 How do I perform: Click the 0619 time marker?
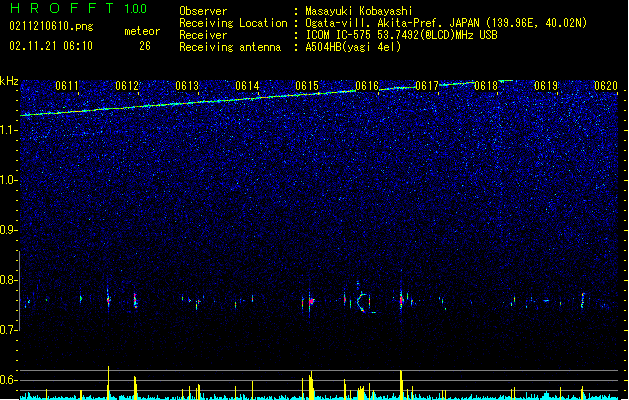(x=546, y=86)
